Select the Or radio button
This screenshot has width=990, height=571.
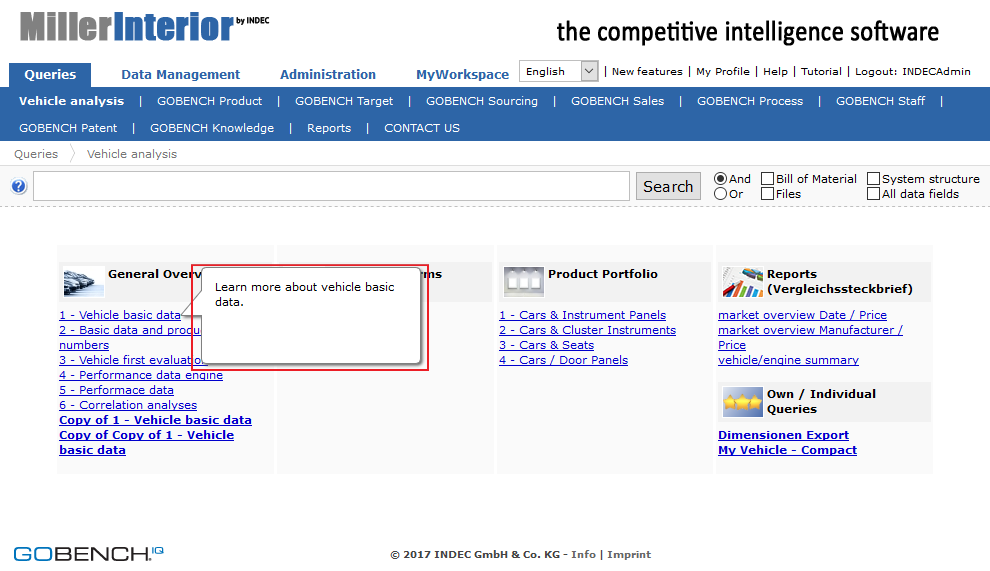720,194
